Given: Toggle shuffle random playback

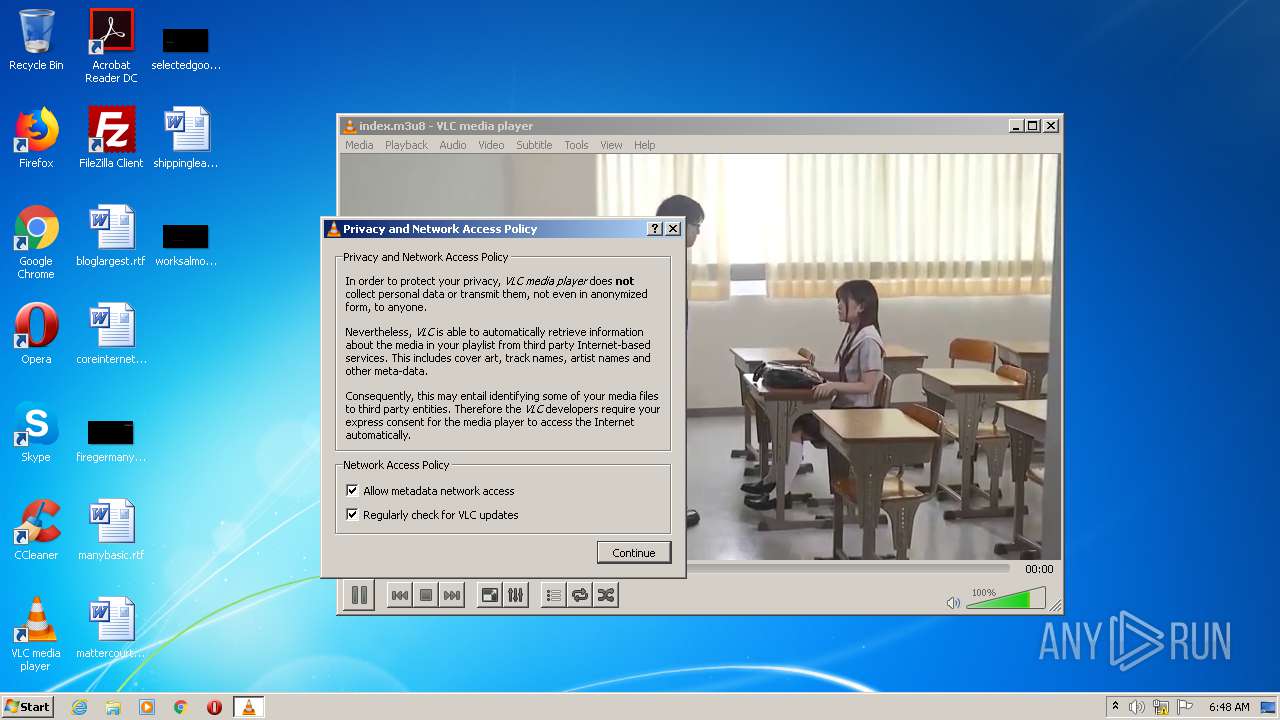Looking at the screenshot, I should point(605,595).
